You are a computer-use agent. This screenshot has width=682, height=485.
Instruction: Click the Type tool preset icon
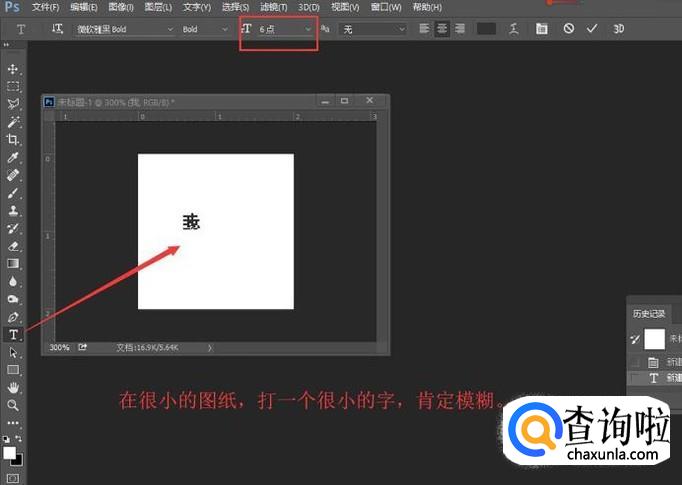(x=20, y=30)
